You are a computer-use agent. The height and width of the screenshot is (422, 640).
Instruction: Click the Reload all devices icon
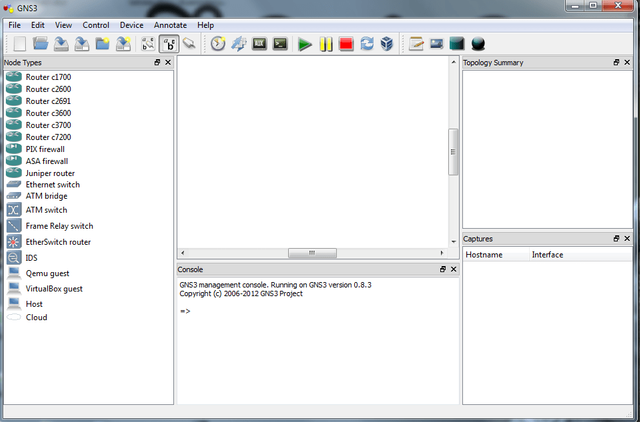[367, 44]
